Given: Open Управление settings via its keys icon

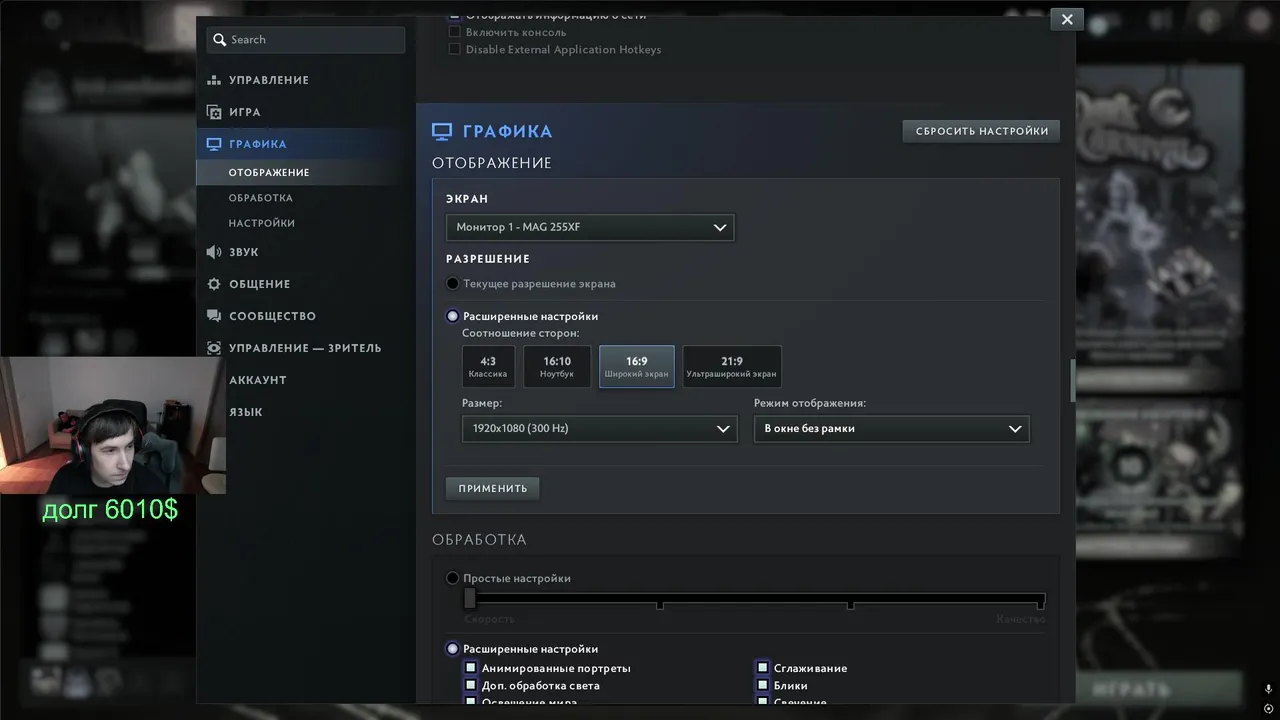Looking at the screenshot, I should (214, 80).
